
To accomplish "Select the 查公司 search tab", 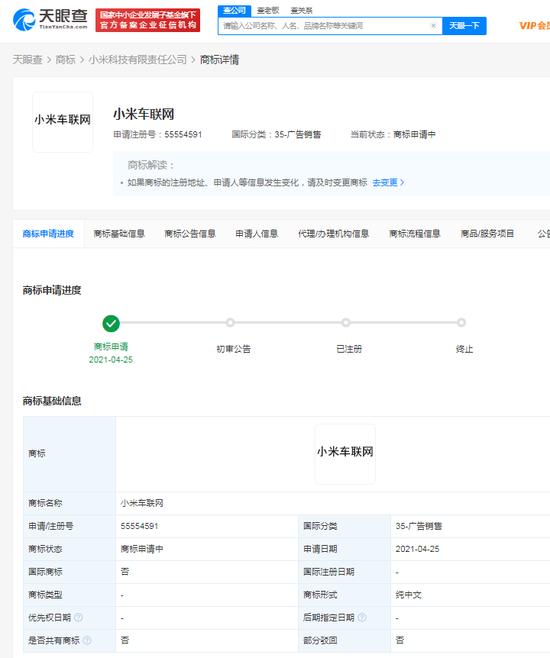I will coord(235,10).
